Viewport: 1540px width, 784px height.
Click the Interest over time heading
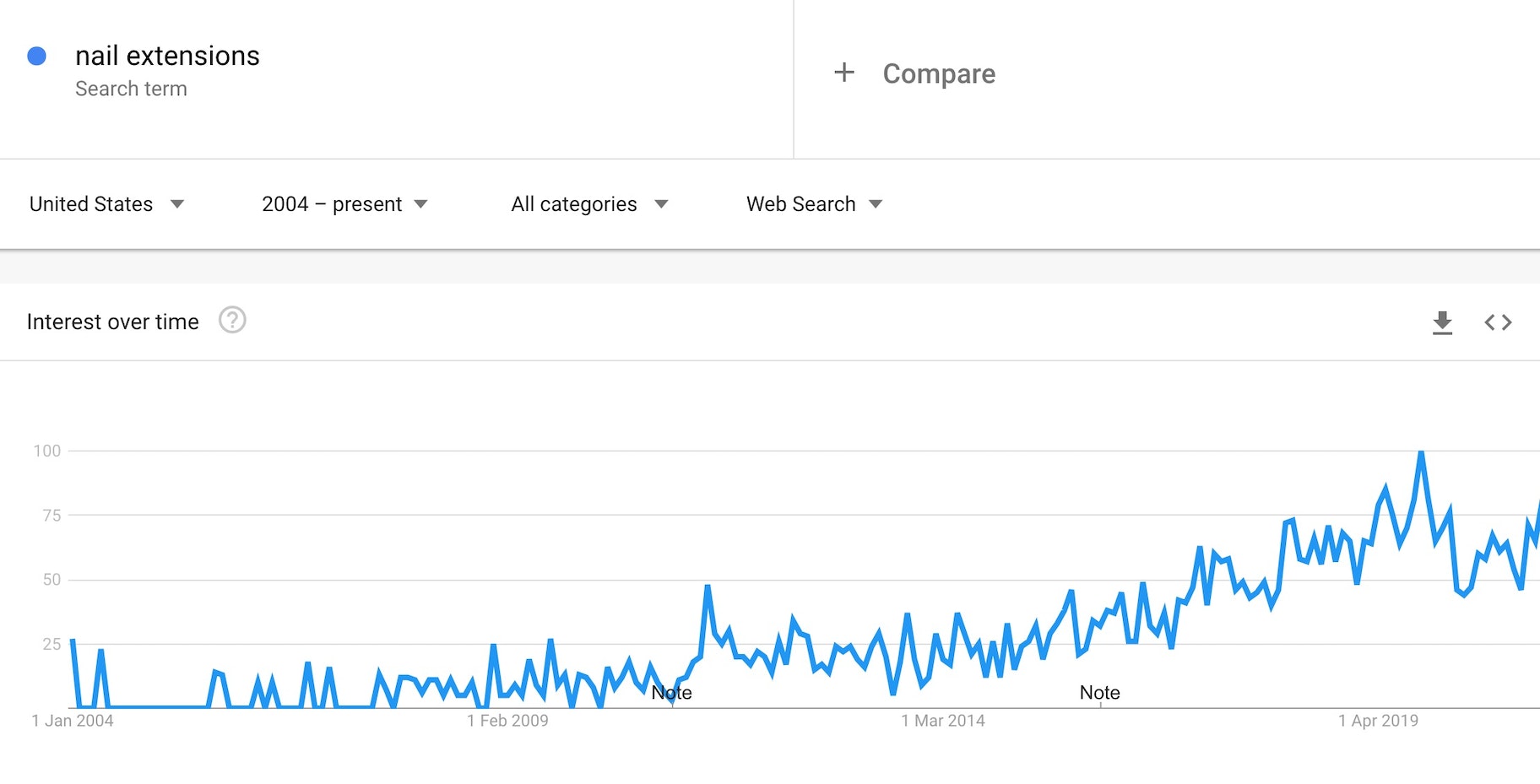112,322
